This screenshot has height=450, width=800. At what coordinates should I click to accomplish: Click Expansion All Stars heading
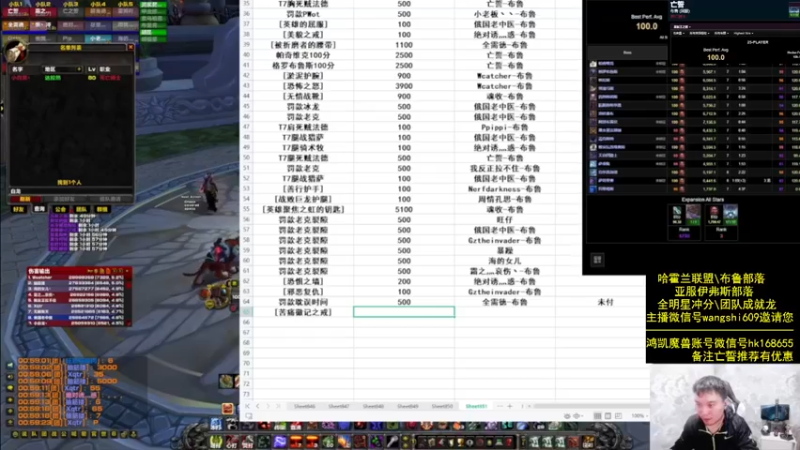coord(703,199)
